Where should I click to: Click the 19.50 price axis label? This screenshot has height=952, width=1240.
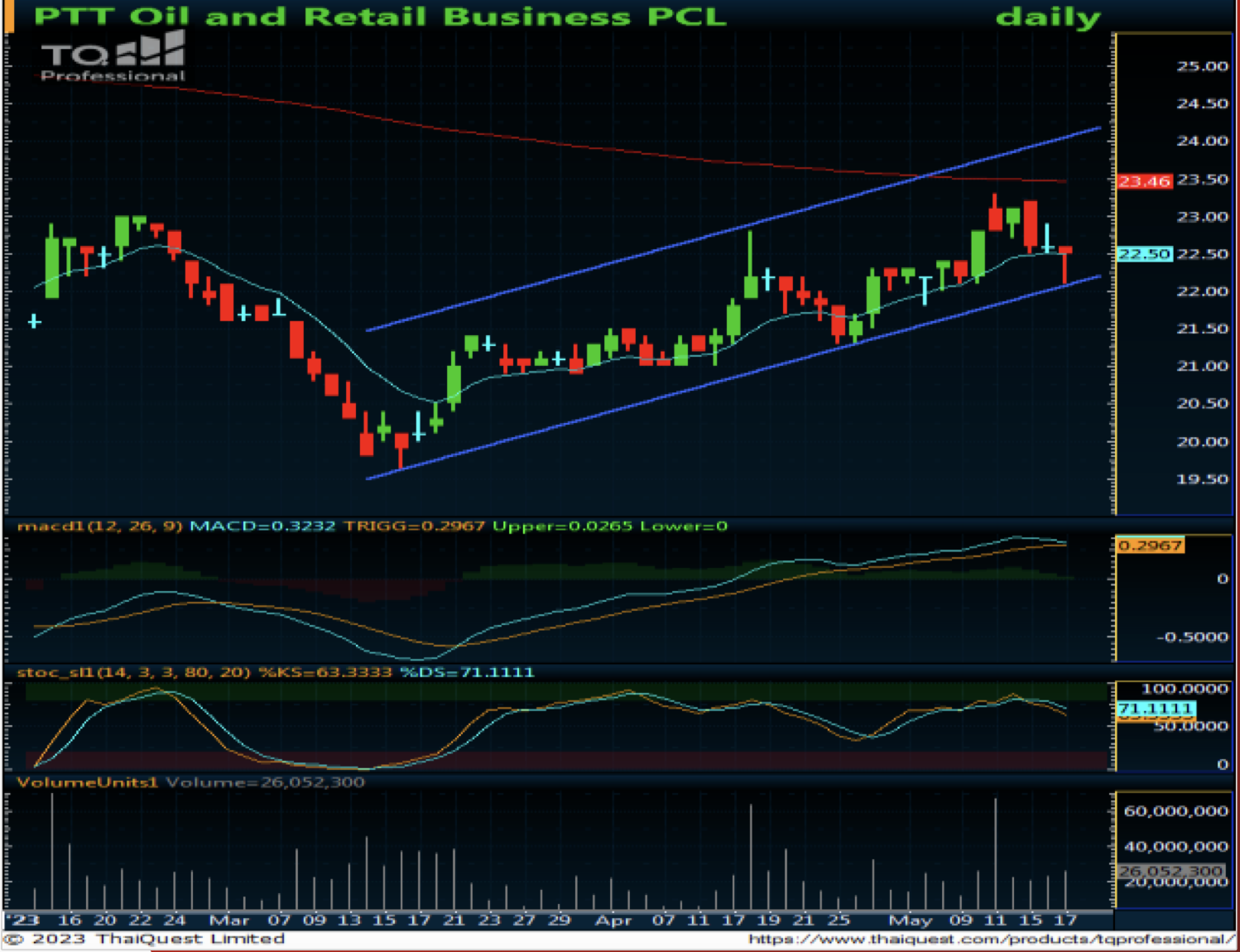[x=1203, y=479]
